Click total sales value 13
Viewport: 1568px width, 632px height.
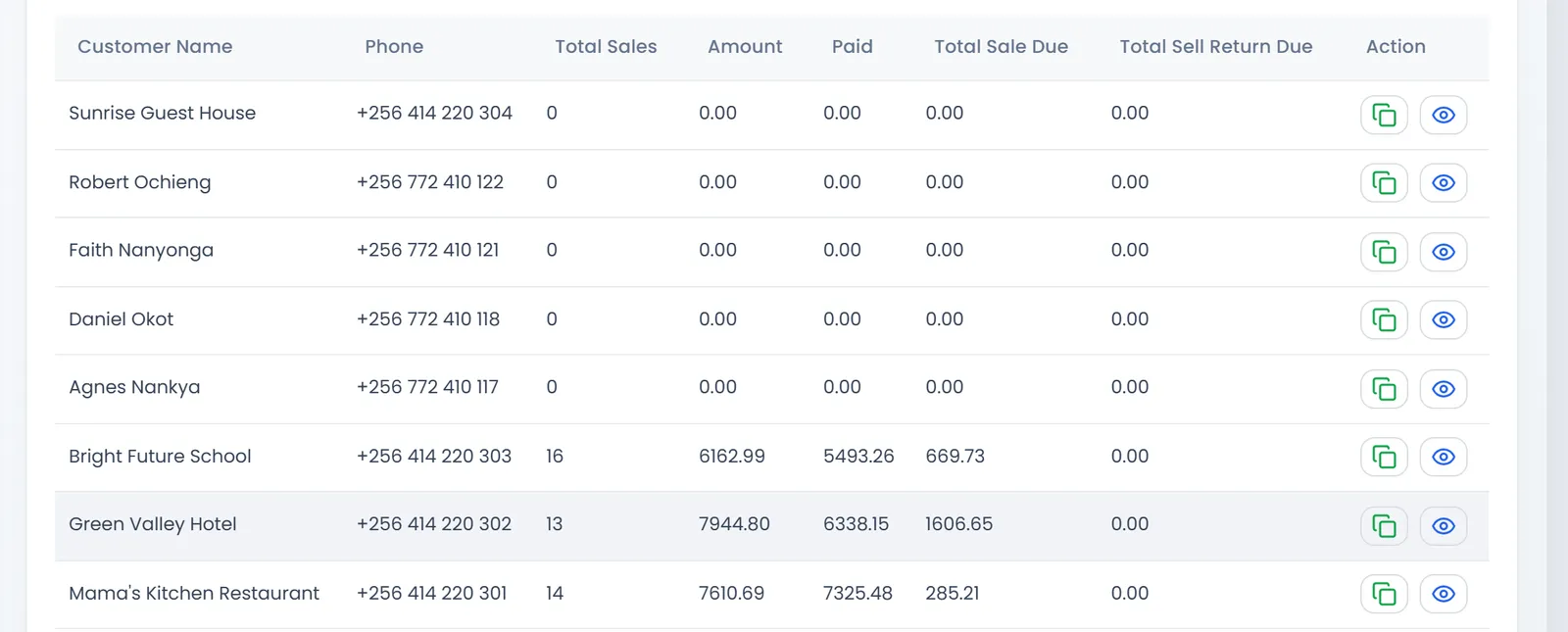click(555, 524)
